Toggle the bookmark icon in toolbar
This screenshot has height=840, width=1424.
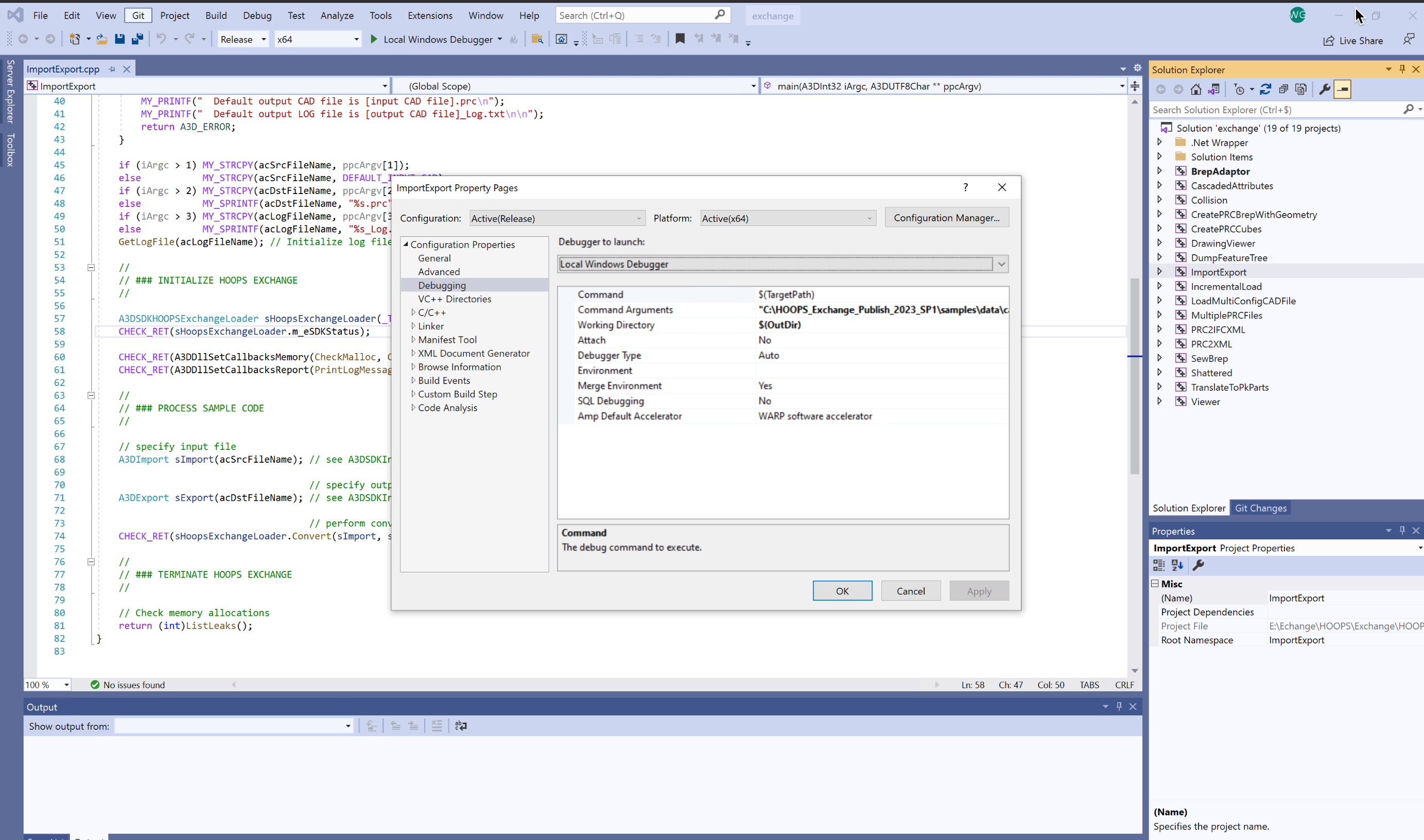680,39
